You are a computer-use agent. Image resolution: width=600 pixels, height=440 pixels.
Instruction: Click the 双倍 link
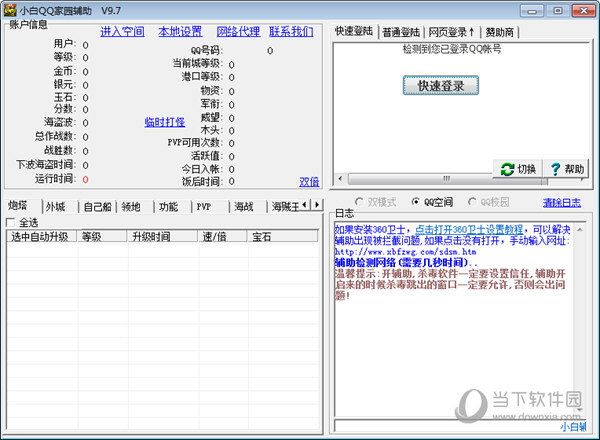tap(309, 181)
